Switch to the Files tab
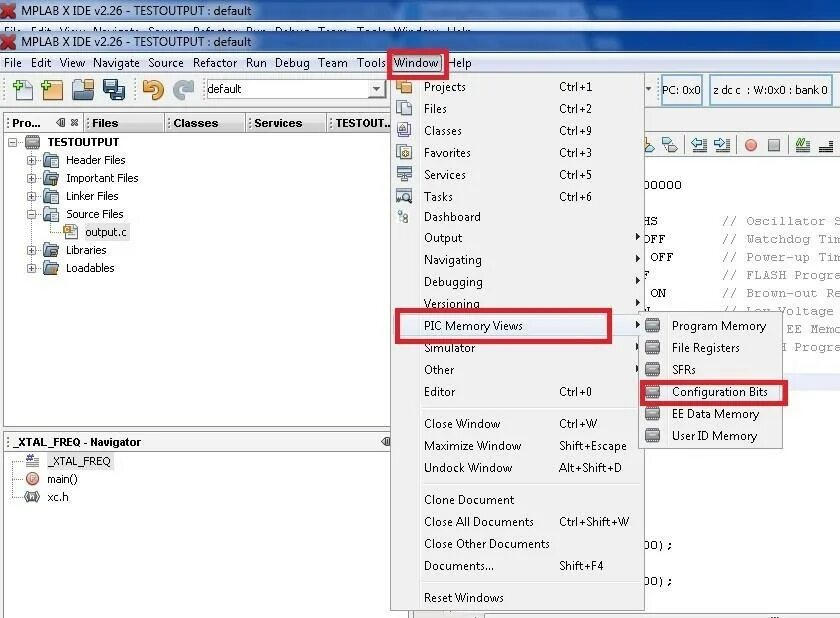 105,123
